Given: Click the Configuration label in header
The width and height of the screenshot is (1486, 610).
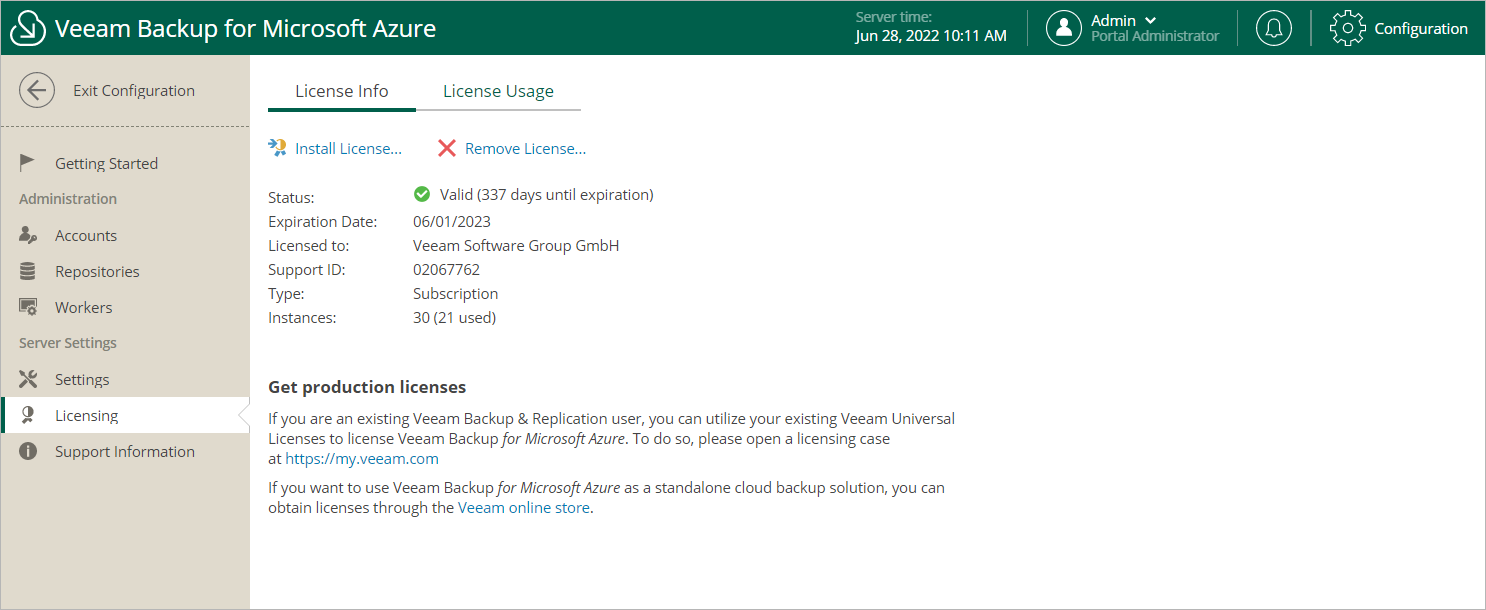Looking at the screenshot, I should pyautogui.click(x=1421, y=28).
